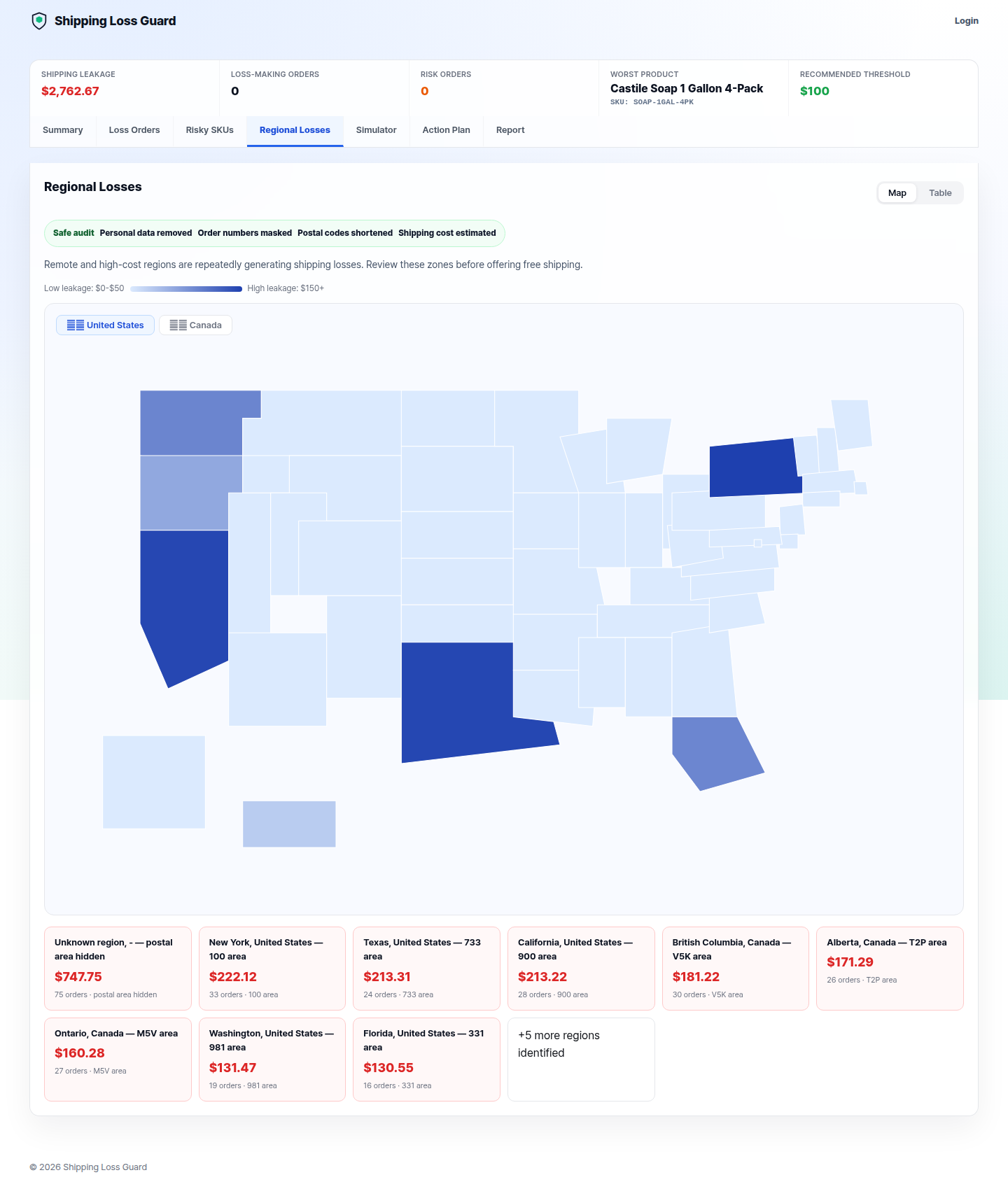This screenshot has width=1008, height=1203.
Task: Open the Login link
Action: pyautogui.click(x=966, y=21)
